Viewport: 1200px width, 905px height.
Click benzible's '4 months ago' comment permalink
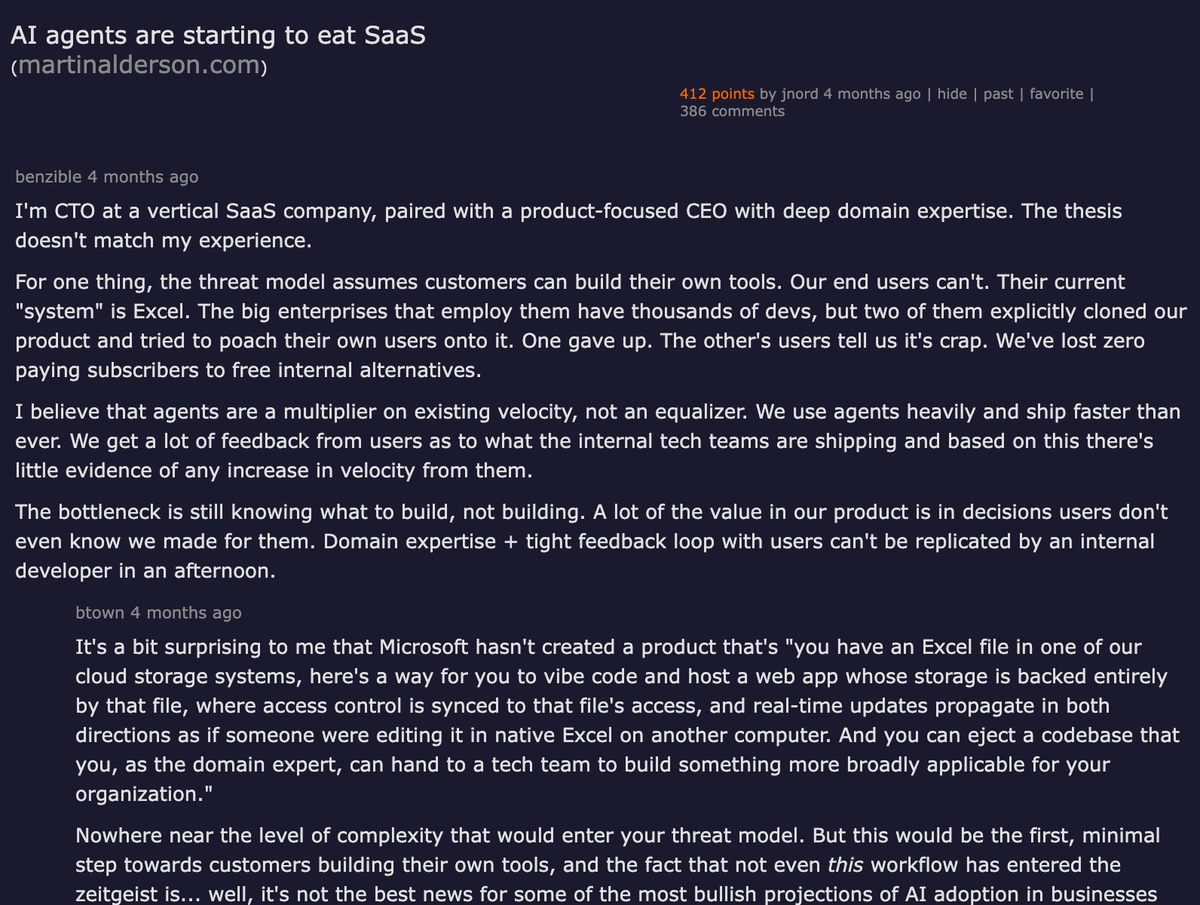click(x=142, y=177)
